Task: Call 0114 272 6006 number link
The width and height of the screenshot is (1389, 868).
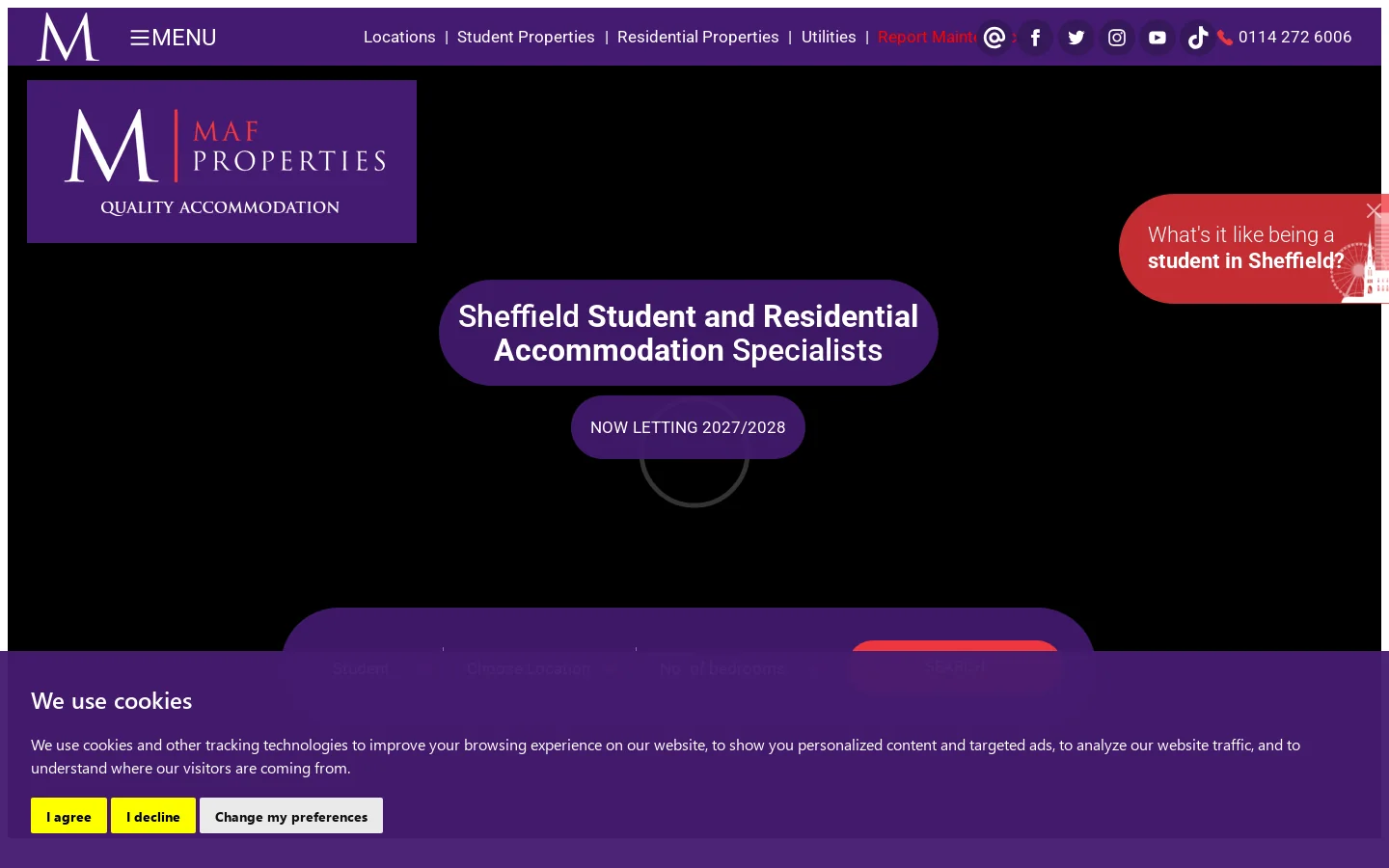Action: (x=1294, y=37)
